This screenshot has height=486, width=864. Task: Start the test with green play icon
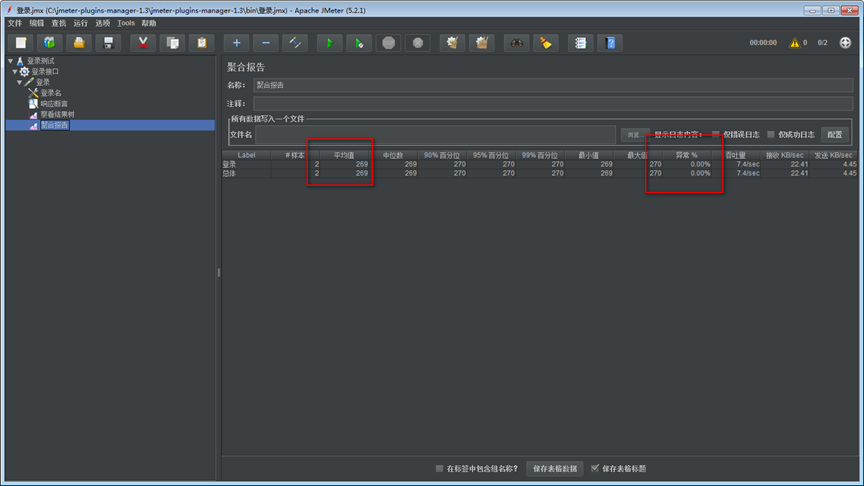[330, 43]
